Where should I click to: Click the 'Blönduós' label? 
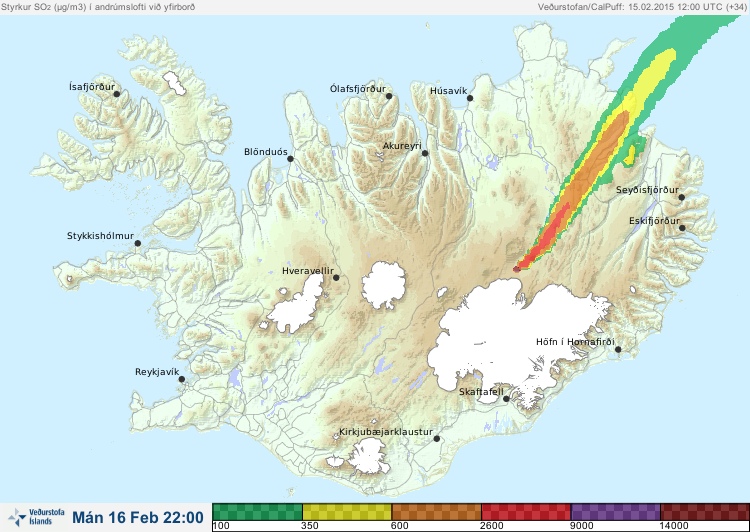266,152
